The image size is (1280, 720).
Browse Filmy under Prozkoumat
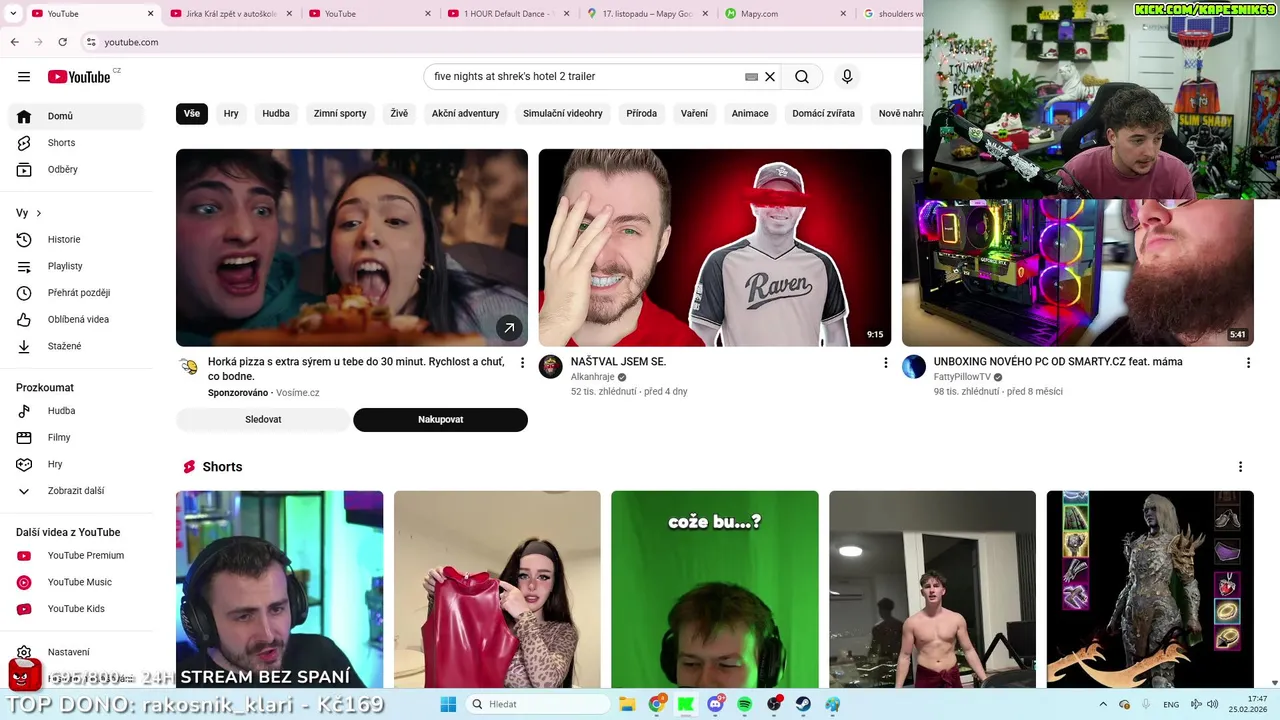[76, 438]
